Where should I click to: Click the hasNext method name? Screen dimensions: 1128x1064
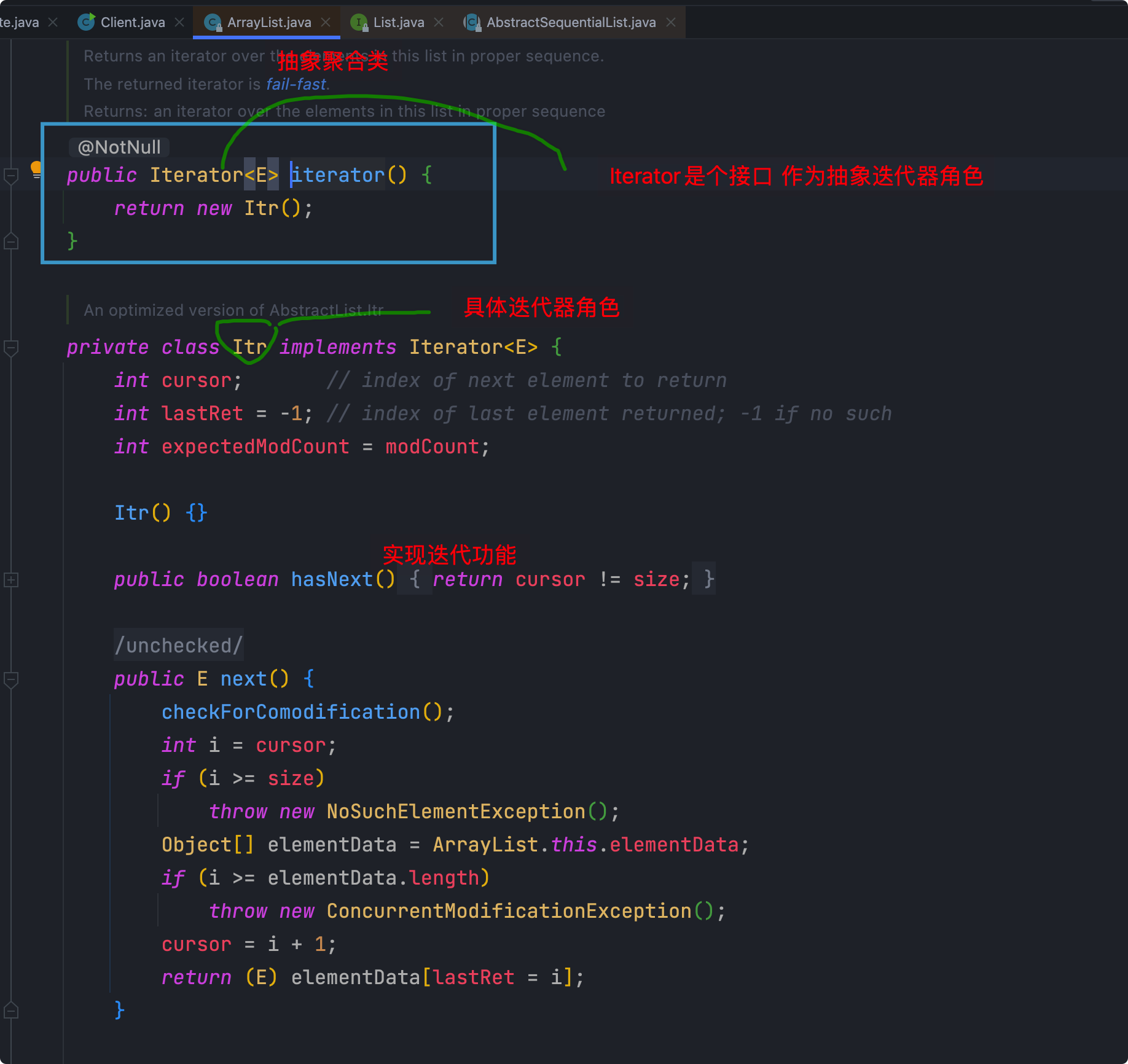pos(332,579)
